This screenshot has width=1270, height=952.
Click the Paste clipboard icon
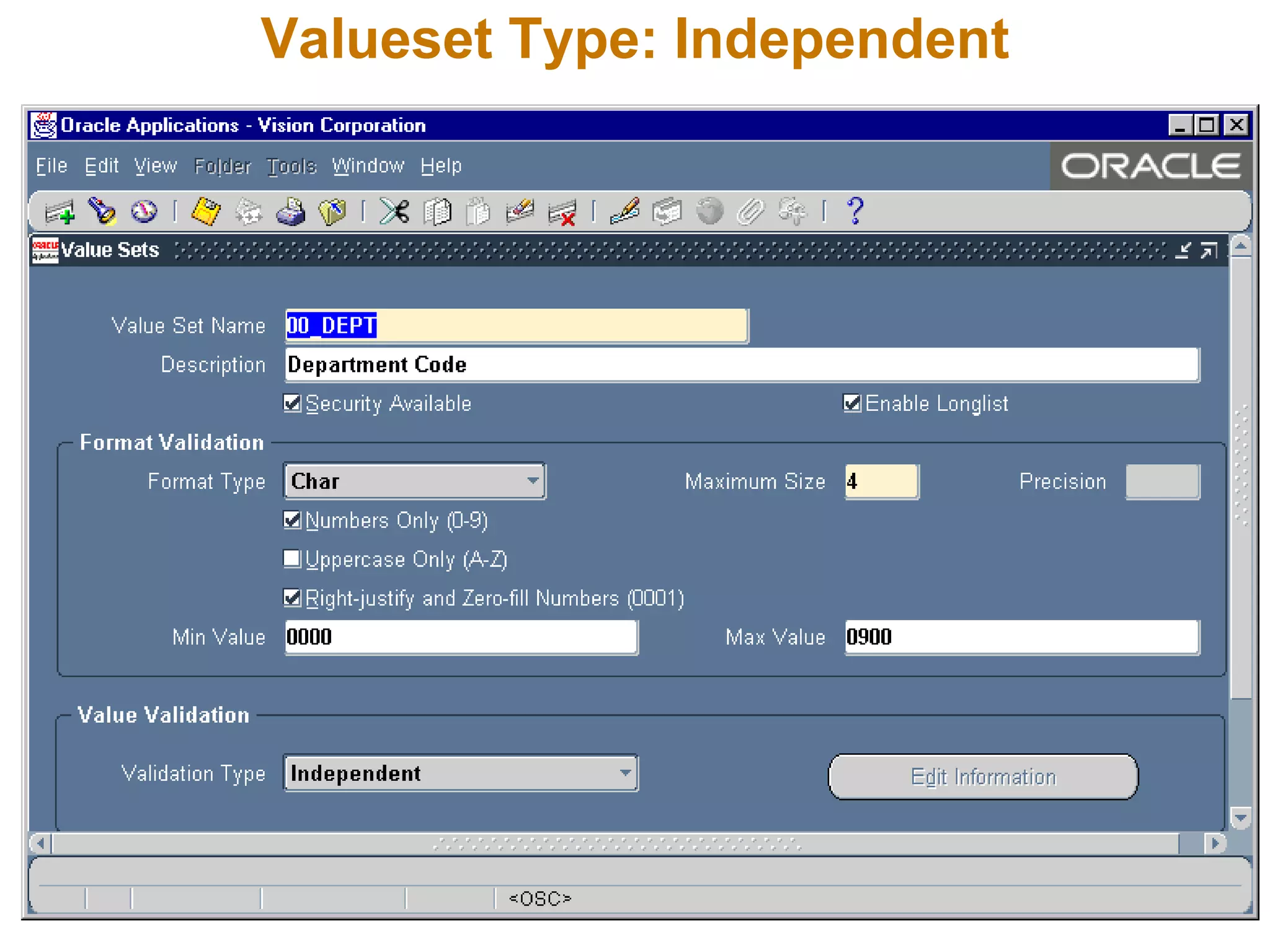point(478,212)
